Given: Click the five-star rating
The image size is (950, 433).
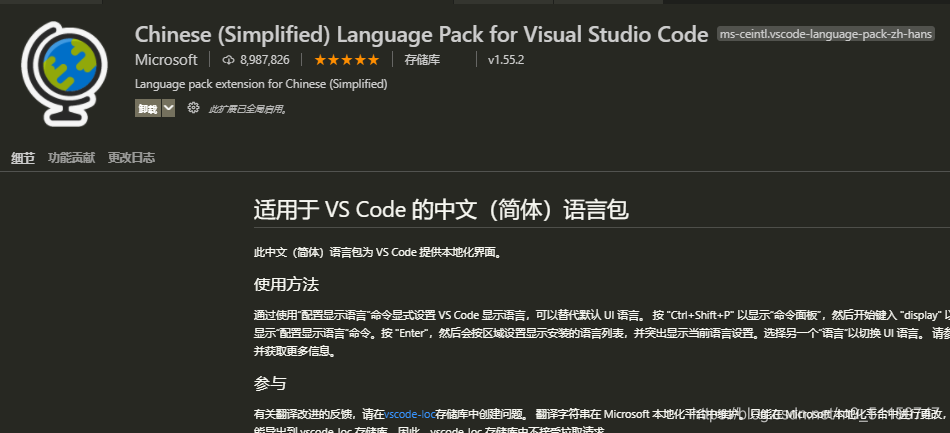Looking at the screenshot, I should pos(347,60).
